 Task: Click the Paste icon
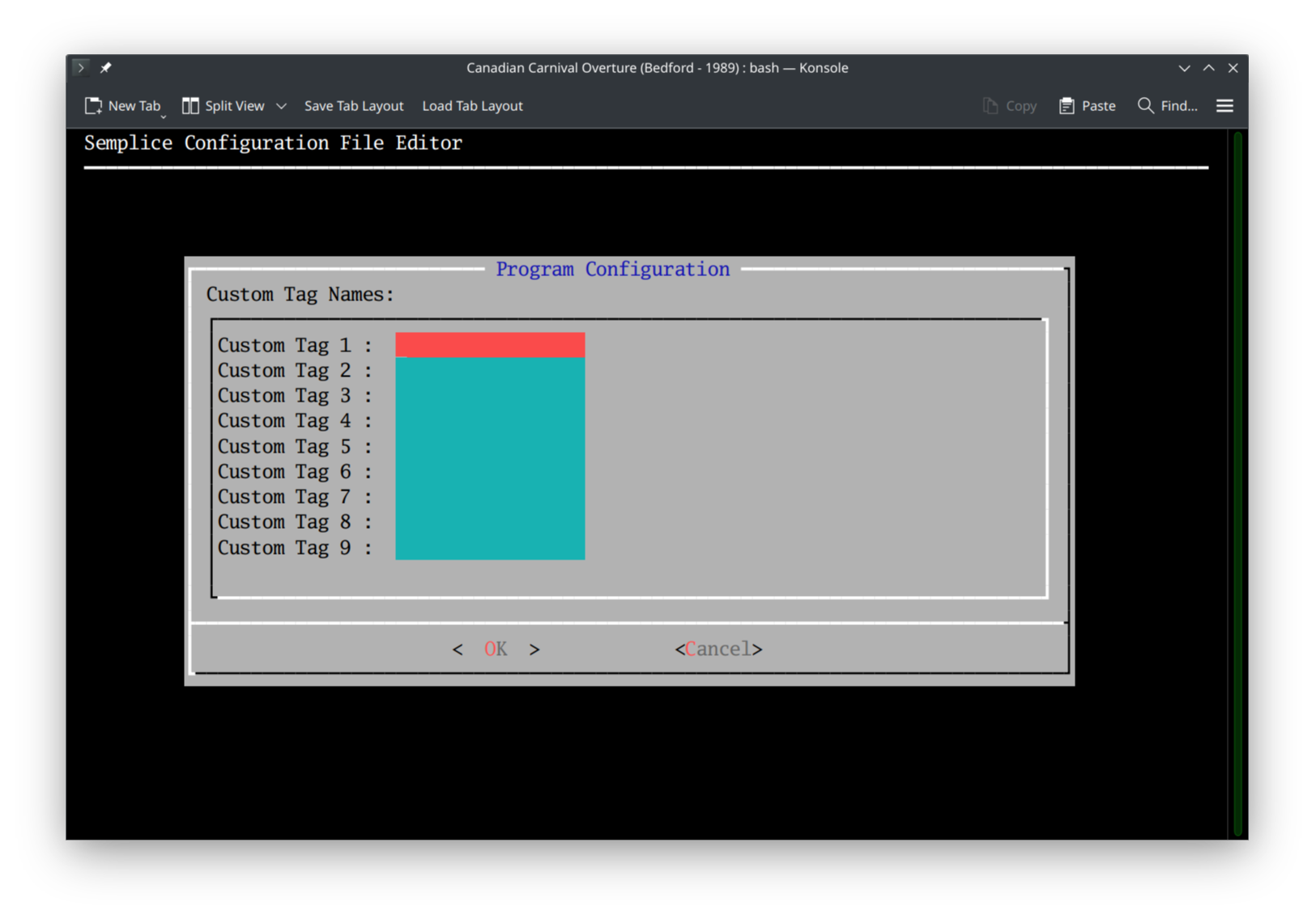click(1067, 105)
